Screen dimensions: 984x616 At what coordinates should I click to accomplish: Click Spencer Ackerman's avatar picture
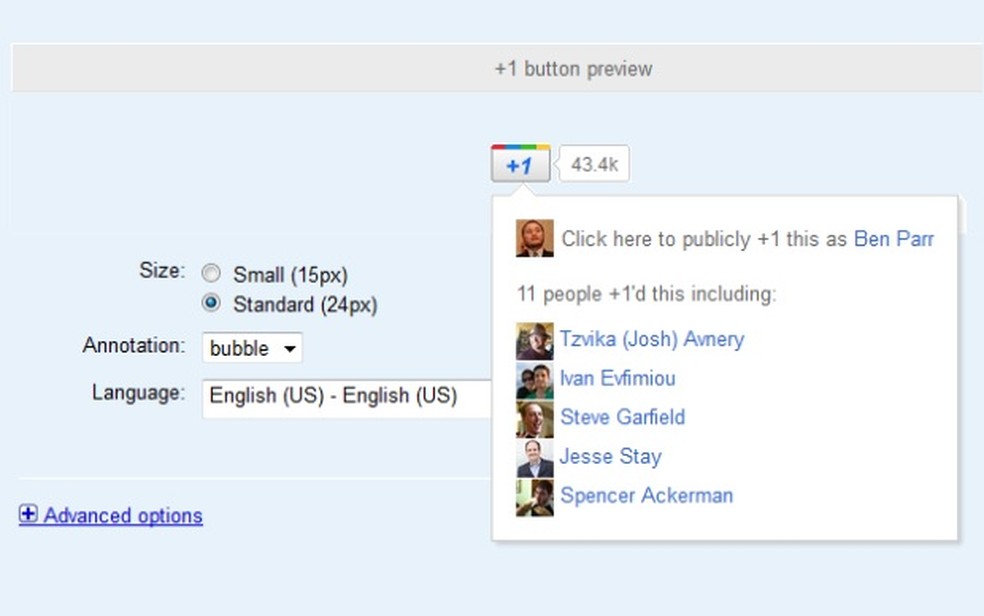click(x=534, y=497)
